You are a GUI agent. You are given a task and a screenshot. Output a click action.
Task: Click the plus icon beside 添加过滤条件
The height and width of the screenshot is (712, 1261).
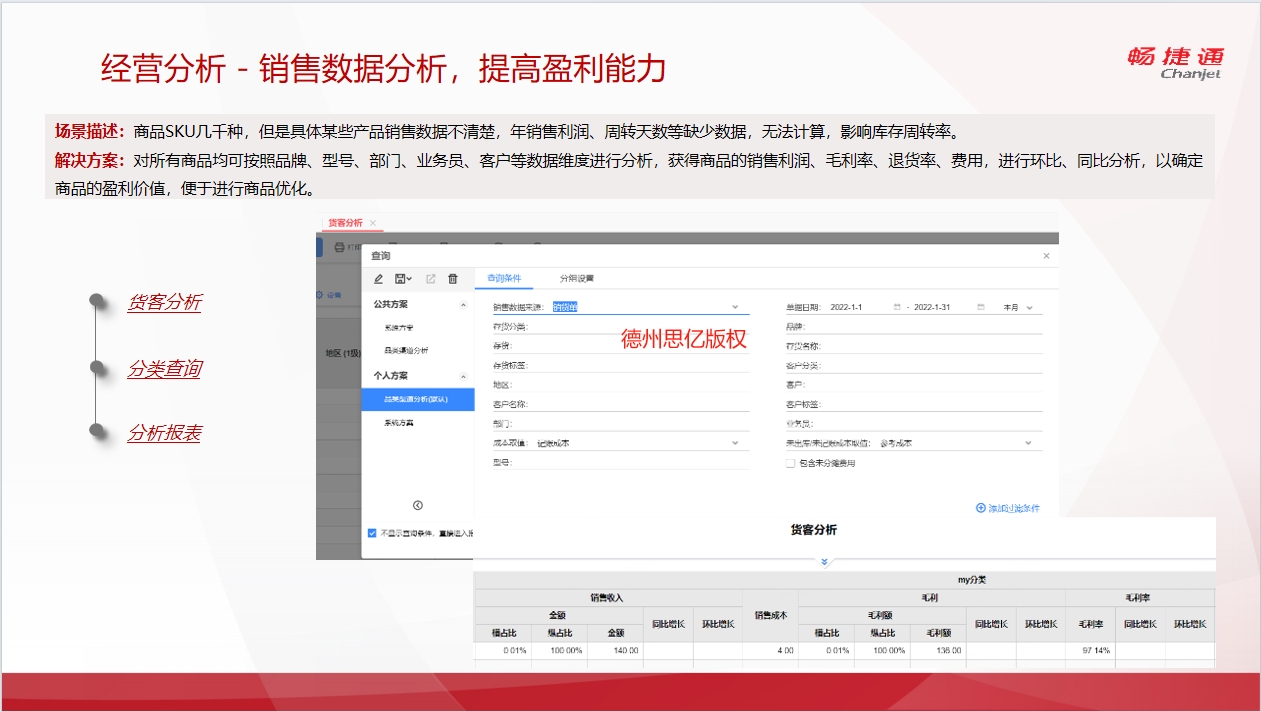pos(980,508)
